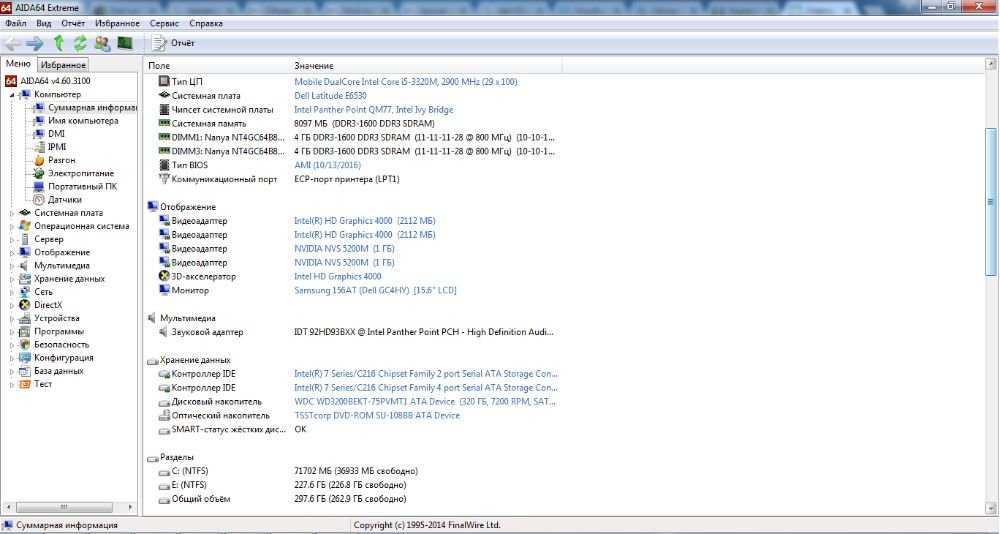Expand the Хранение данных tree node
This screenshot has width=1000, height=534.
pyautogui.click(x=12, y=279)
